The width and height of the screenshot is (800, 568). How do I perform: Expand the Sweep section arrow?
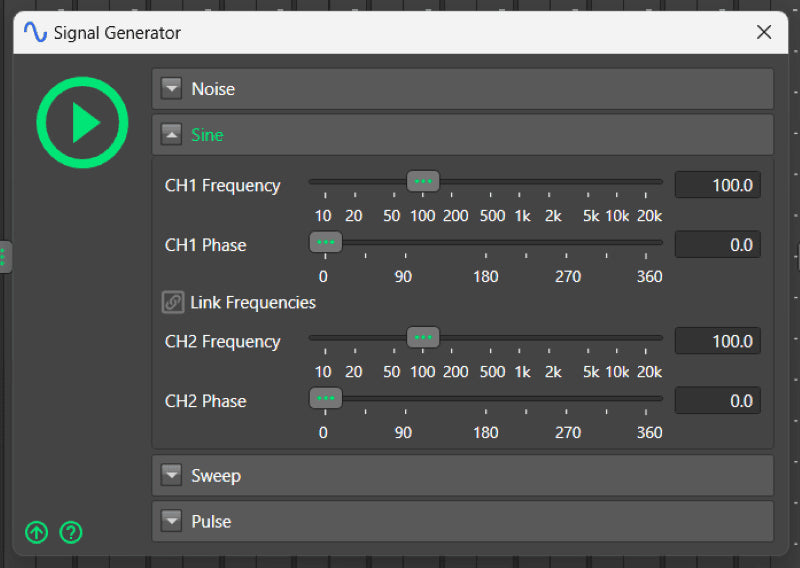173,476
